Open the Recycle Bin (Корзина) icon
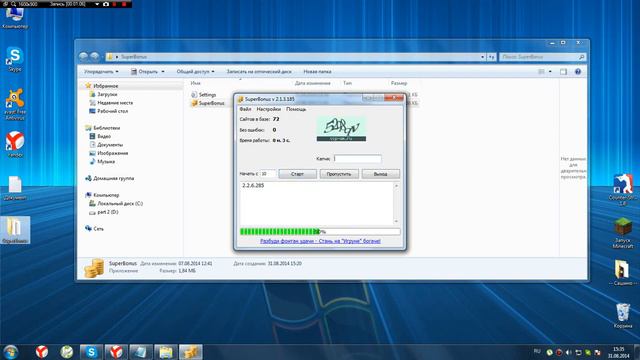The width and height of the screenshot is (640, 360). coord(623,315)
